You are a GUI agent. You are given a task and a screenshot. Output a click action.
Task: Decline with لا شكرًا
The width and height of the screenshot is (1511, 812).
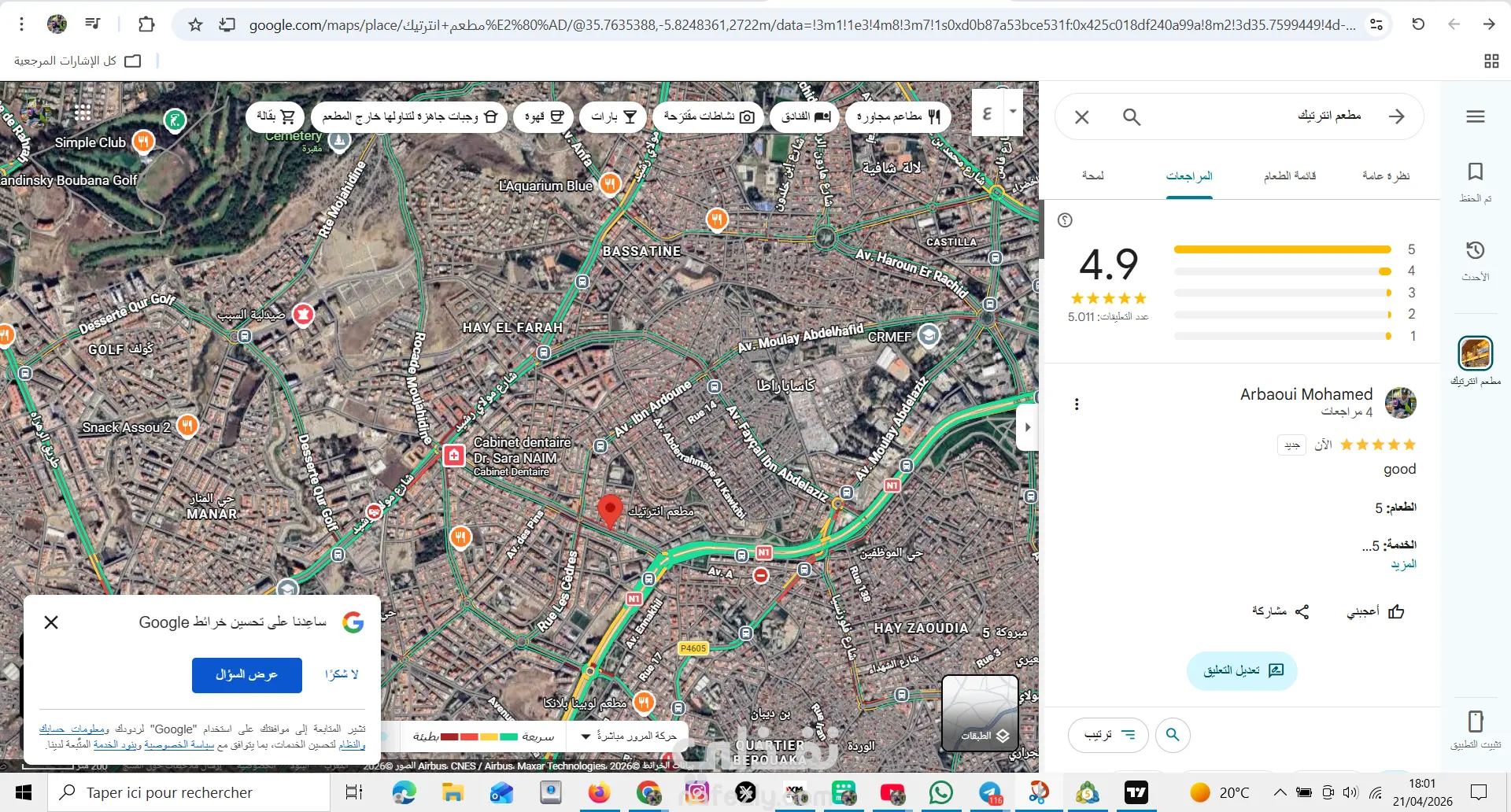tap(342, 674)
